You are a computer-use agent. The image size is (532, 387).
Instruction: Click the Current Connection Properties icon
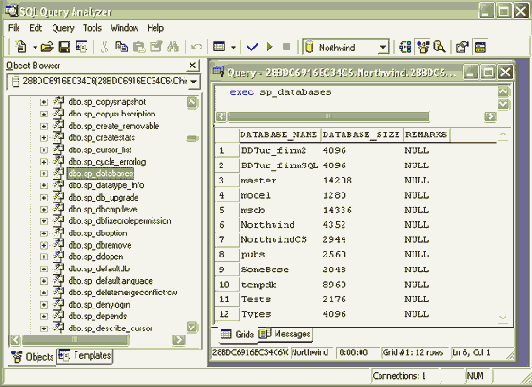[x=462, y=47]
